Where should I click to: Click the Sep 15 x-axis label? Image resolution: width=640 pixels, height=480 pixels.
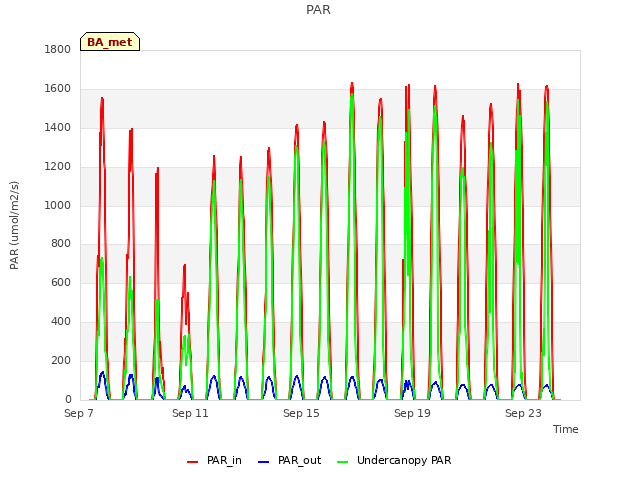point(301,413)
